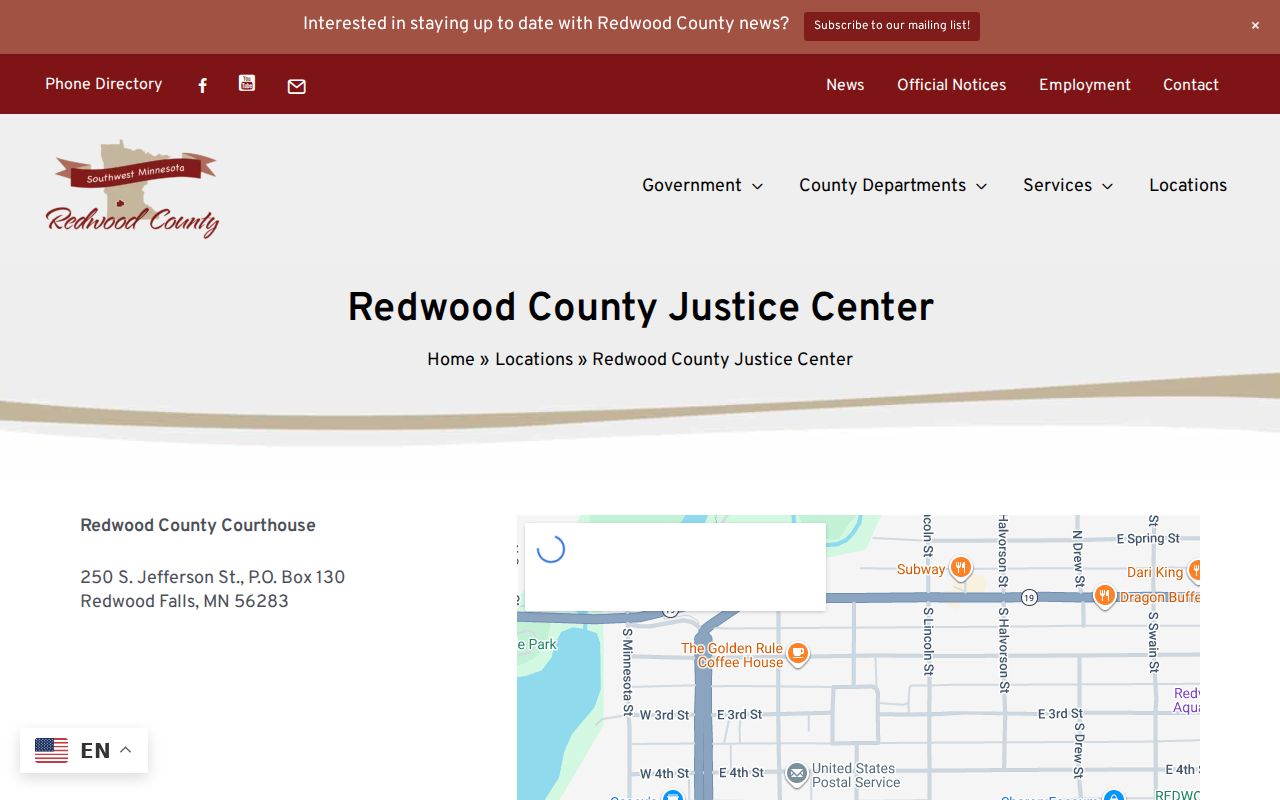
Task: Open the Phone Directory link
Action: tap(104, 84)
